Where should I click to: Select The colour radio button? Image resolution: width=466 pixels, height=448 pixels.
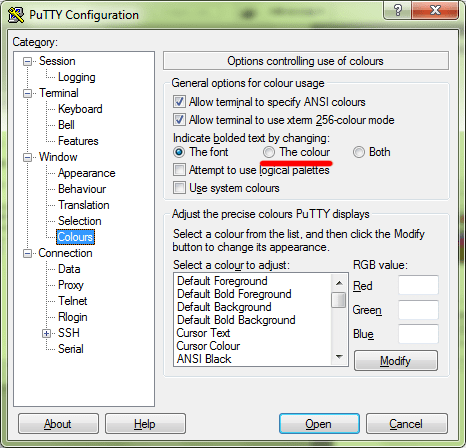(x=269, y=152)
